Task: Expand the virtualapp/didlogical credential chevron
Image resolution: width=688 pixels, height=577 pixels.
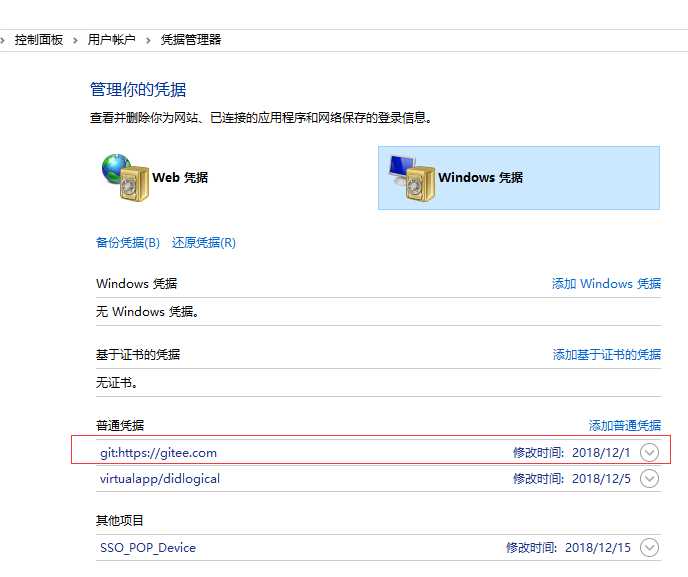Action: pos(649,479)
